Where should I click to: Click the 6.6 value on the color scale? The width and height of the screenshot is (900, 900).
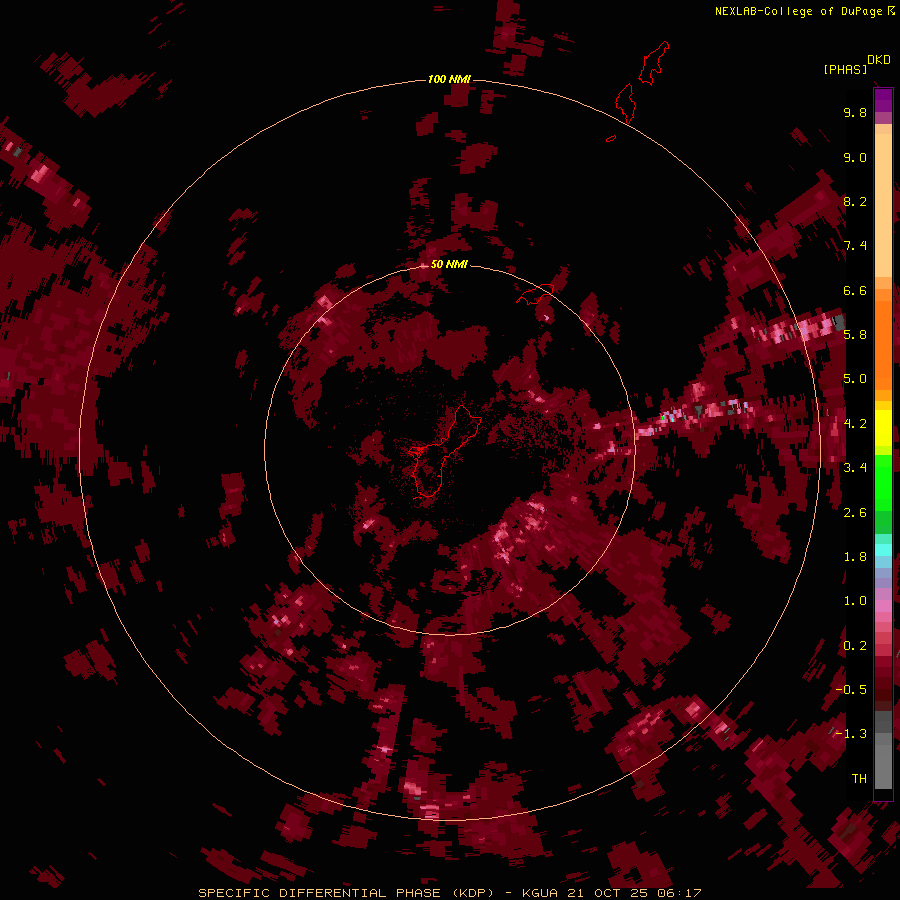(x=855, y=290)
